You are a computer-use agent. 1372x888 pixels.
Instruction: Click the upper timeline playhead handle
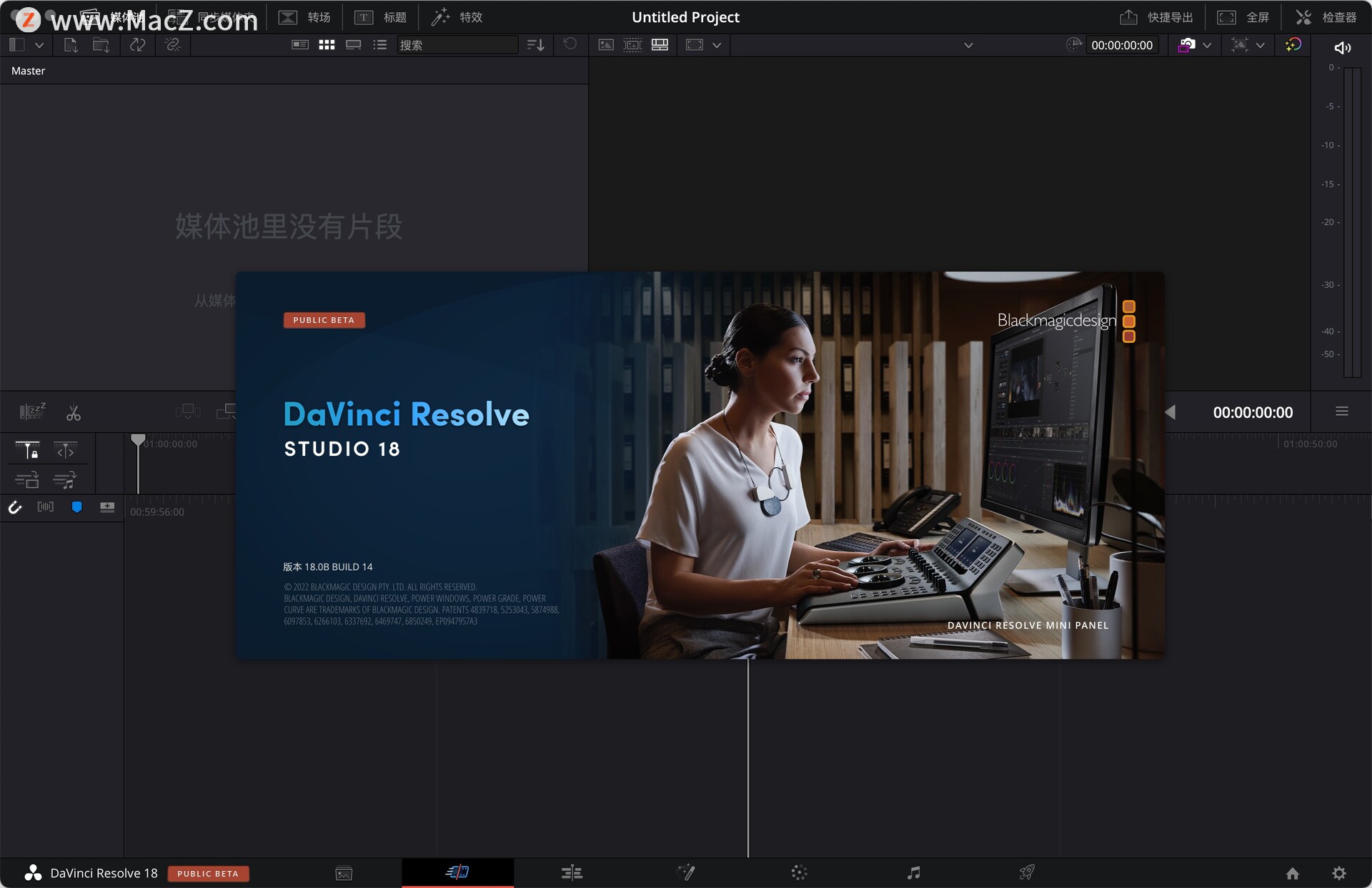pos(138,439)
